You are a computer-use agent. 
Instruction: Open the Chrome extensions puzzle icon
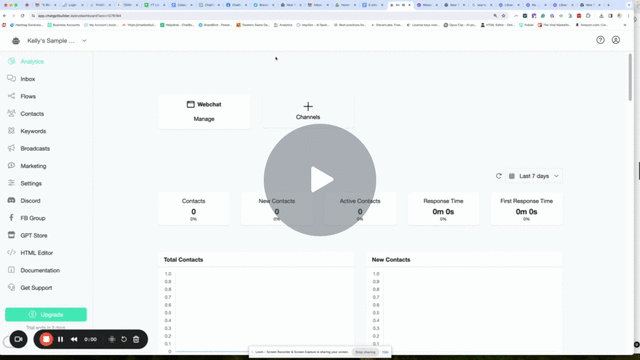(588, 16)
